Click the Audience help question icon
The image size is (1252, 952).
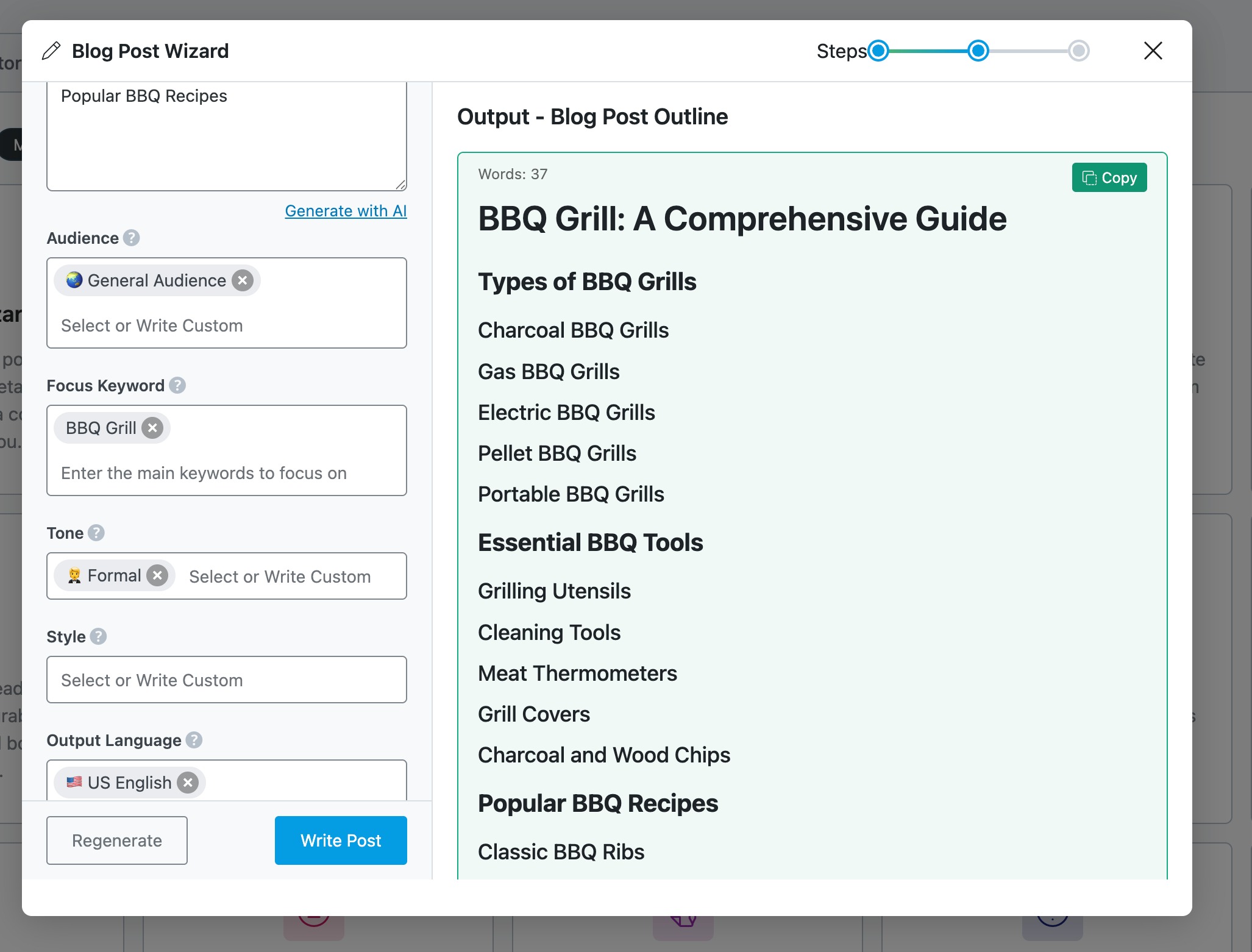coord(131,238)
